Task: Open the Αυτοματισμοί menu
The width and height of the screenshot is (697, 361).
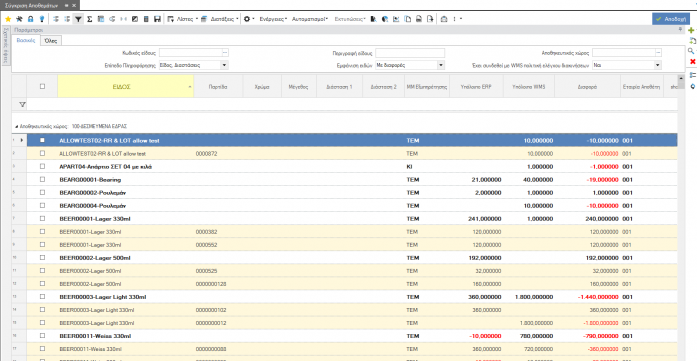Action: (310, 19)
